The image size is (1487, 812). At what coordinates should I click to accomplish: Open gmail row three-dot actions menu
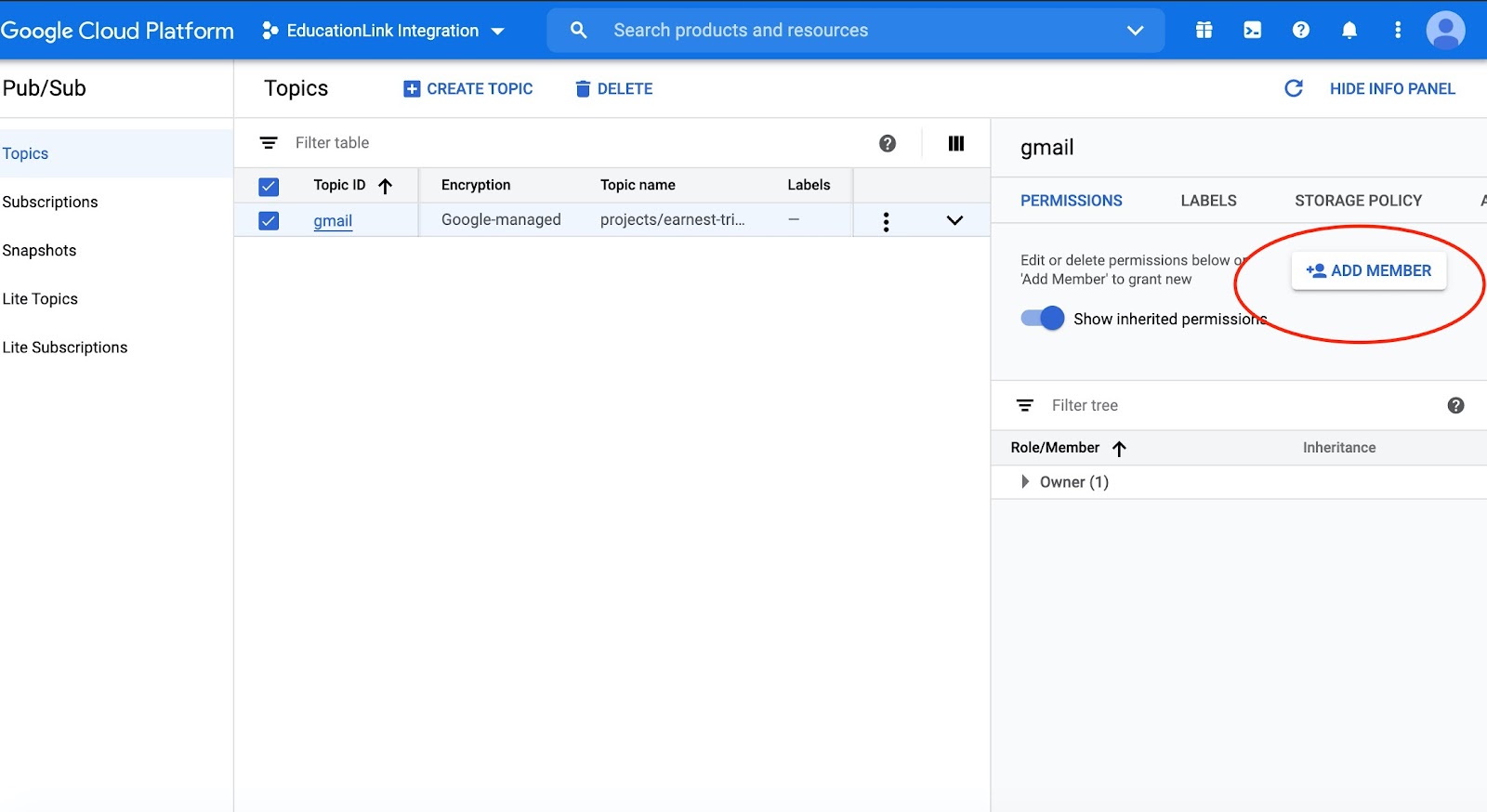click(886, 221)
